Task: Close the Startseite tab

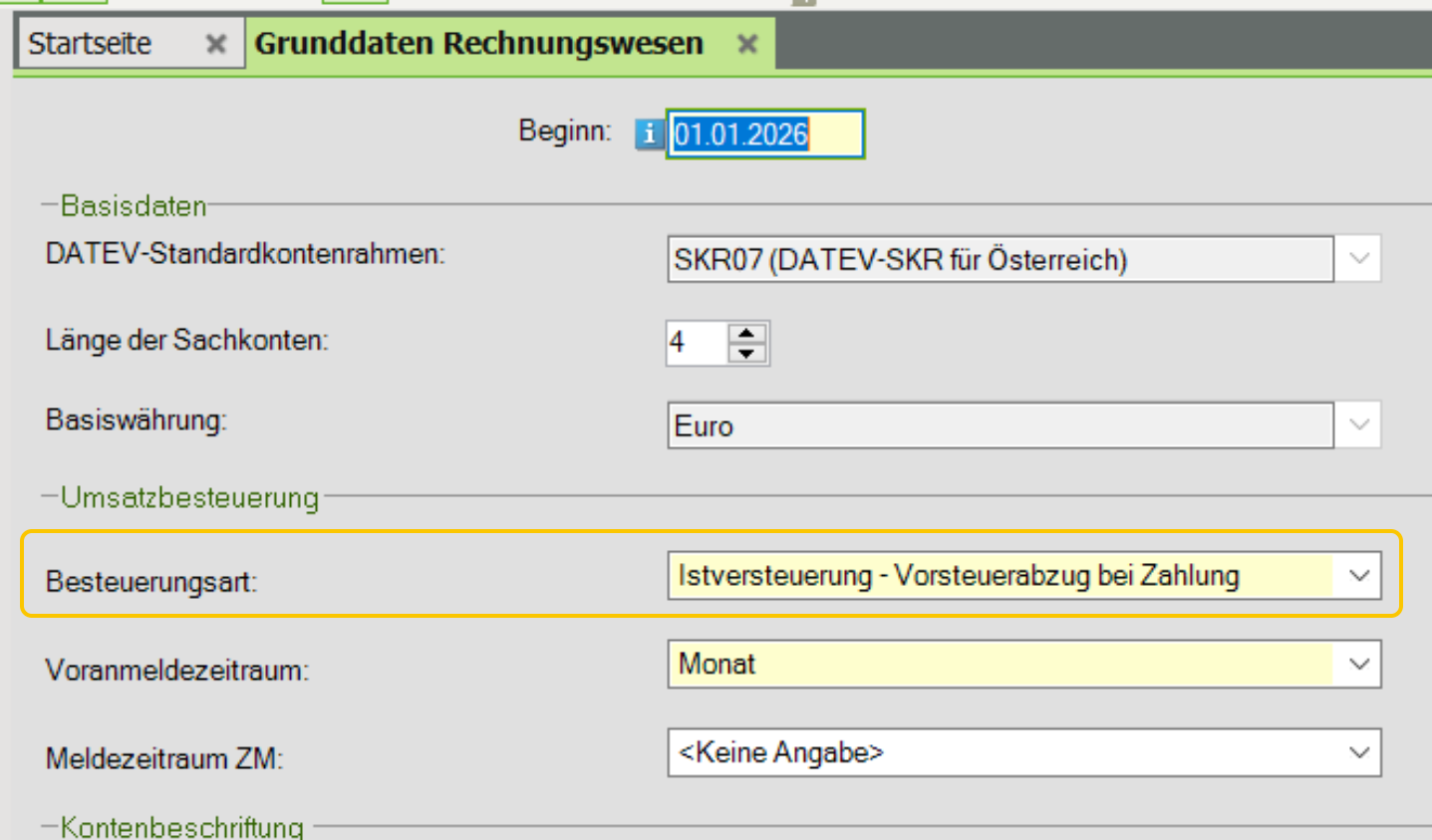Action: click(x=215, y=44)
